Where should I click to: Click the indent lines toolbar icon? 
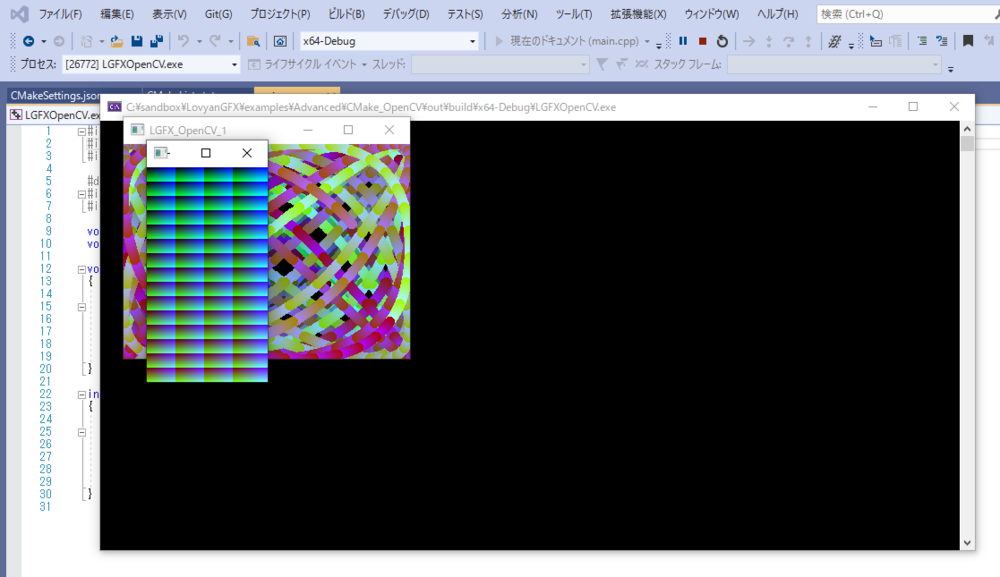[922, 41]
